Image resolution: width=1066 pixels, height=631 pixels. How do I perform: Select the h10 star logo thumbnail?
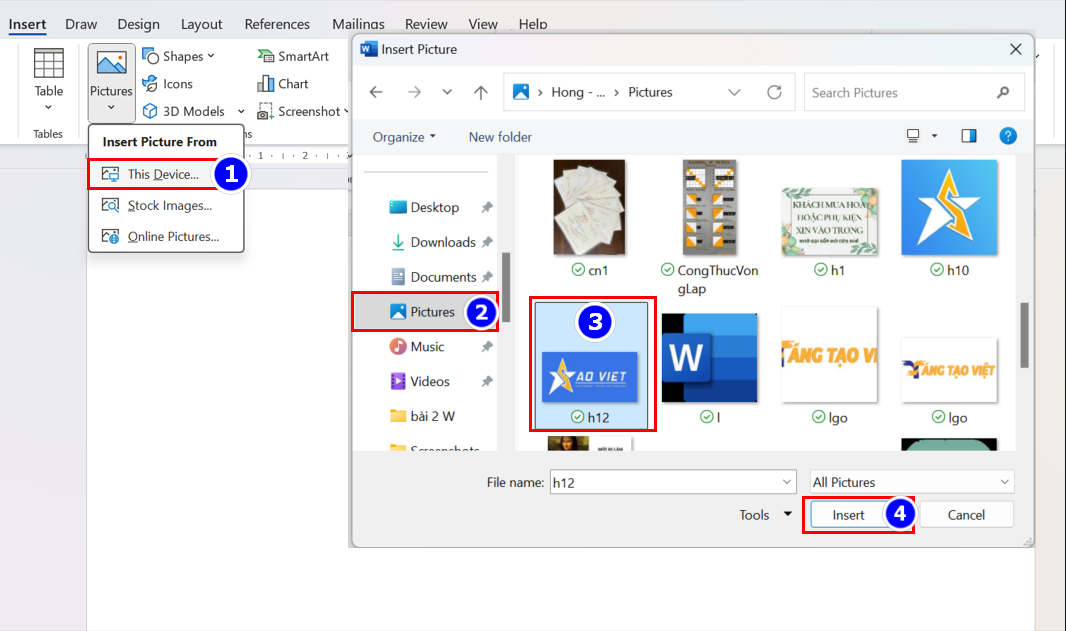coord(948,208)
